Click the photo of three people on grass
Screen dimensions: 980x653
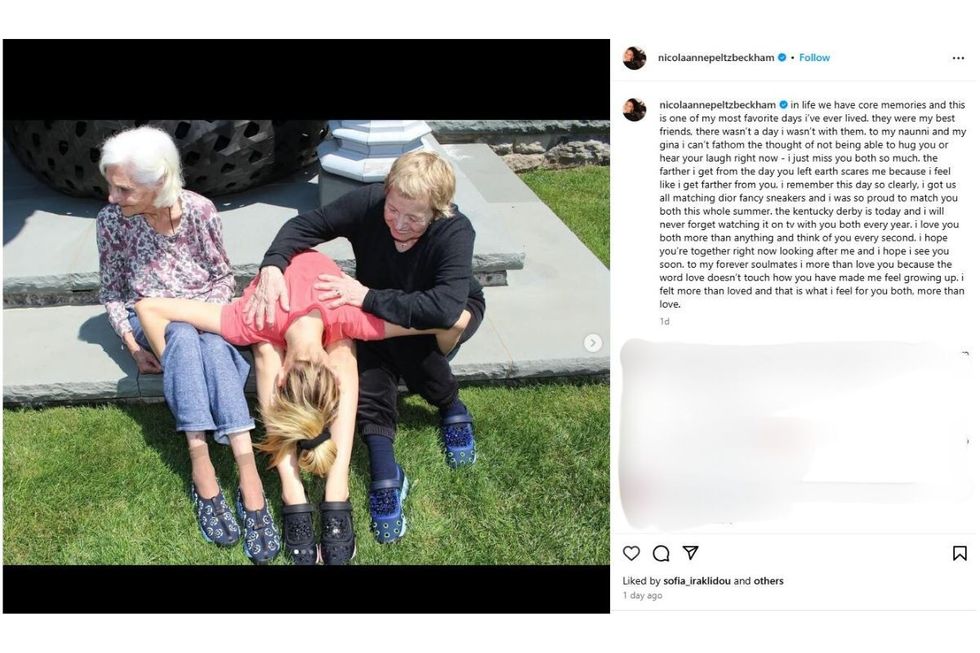click(306, 342)
